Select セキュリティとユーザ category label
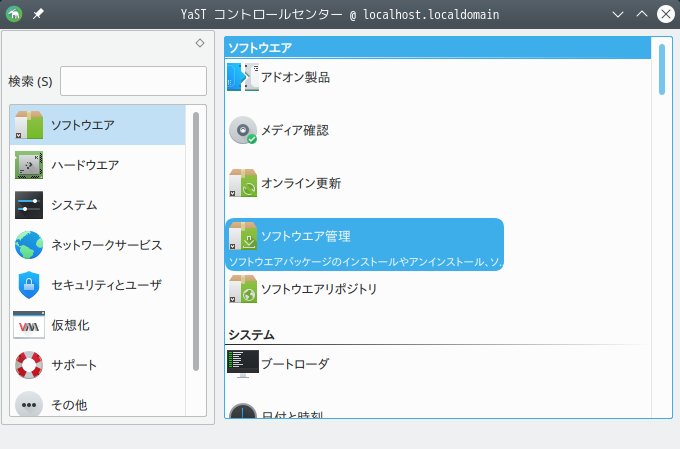The height and width of the screenshot is (449, 680). click(x=107, y=285)
